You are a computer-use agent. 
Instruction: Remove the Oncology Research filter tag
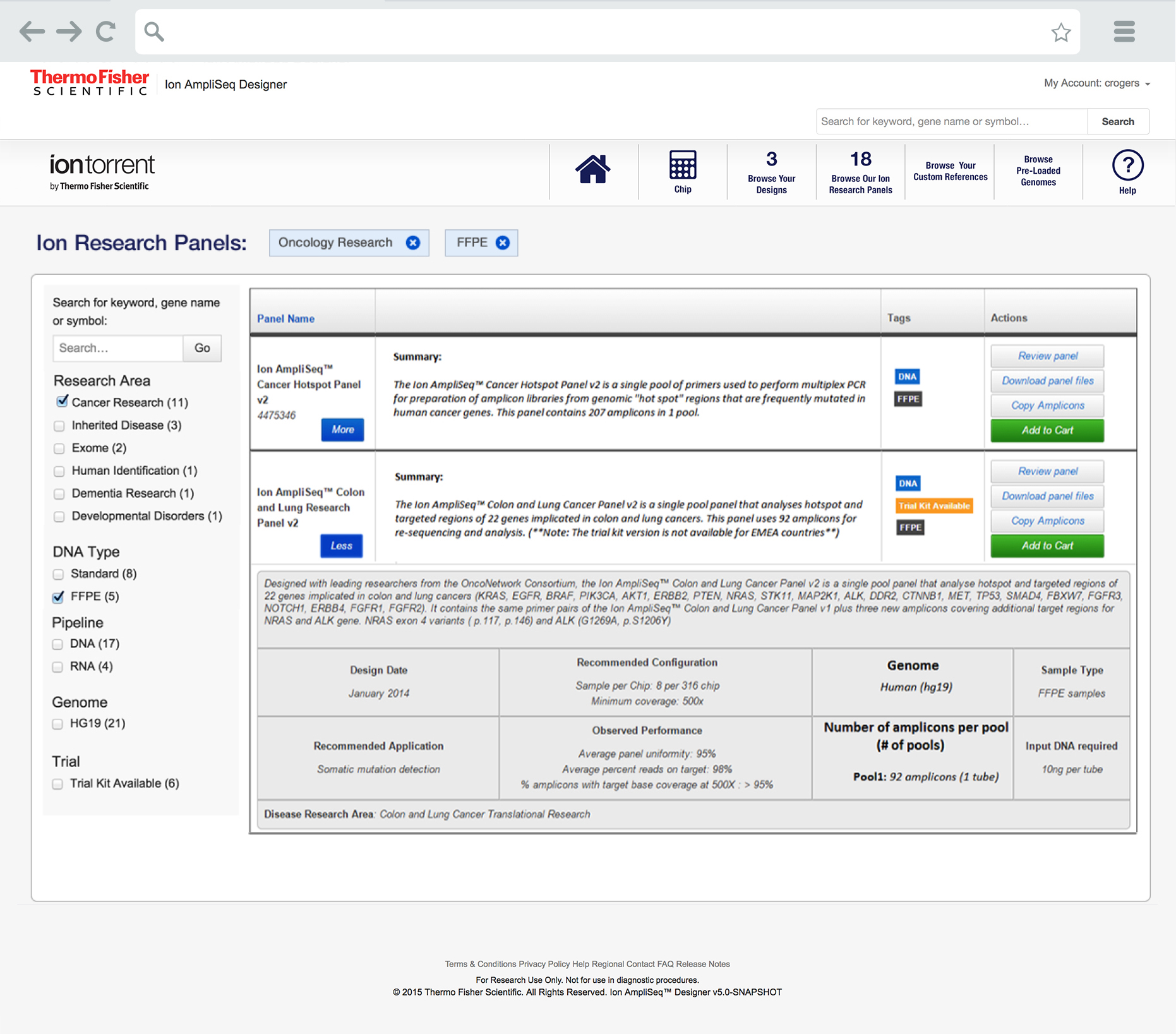click(x=413, y=243)
